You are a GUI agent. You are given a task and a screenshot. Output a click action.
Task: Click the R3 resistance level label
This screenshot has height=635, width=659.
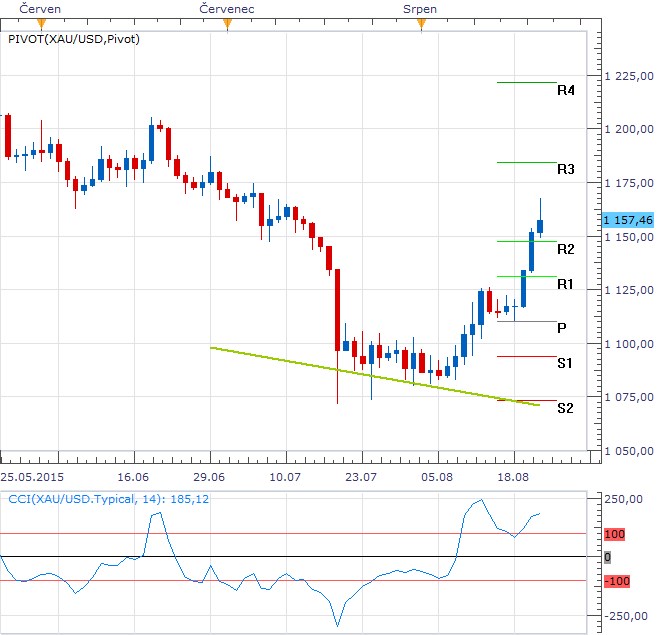point(566,169)
